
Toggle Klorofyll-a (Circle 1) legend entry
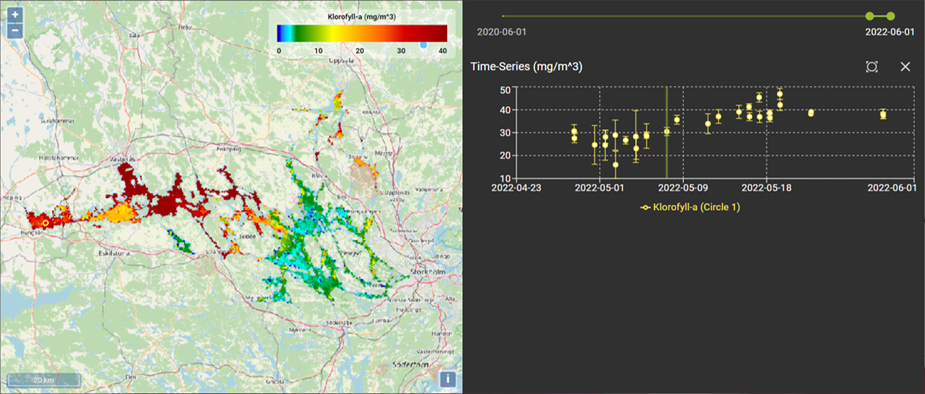click(691, 208)
